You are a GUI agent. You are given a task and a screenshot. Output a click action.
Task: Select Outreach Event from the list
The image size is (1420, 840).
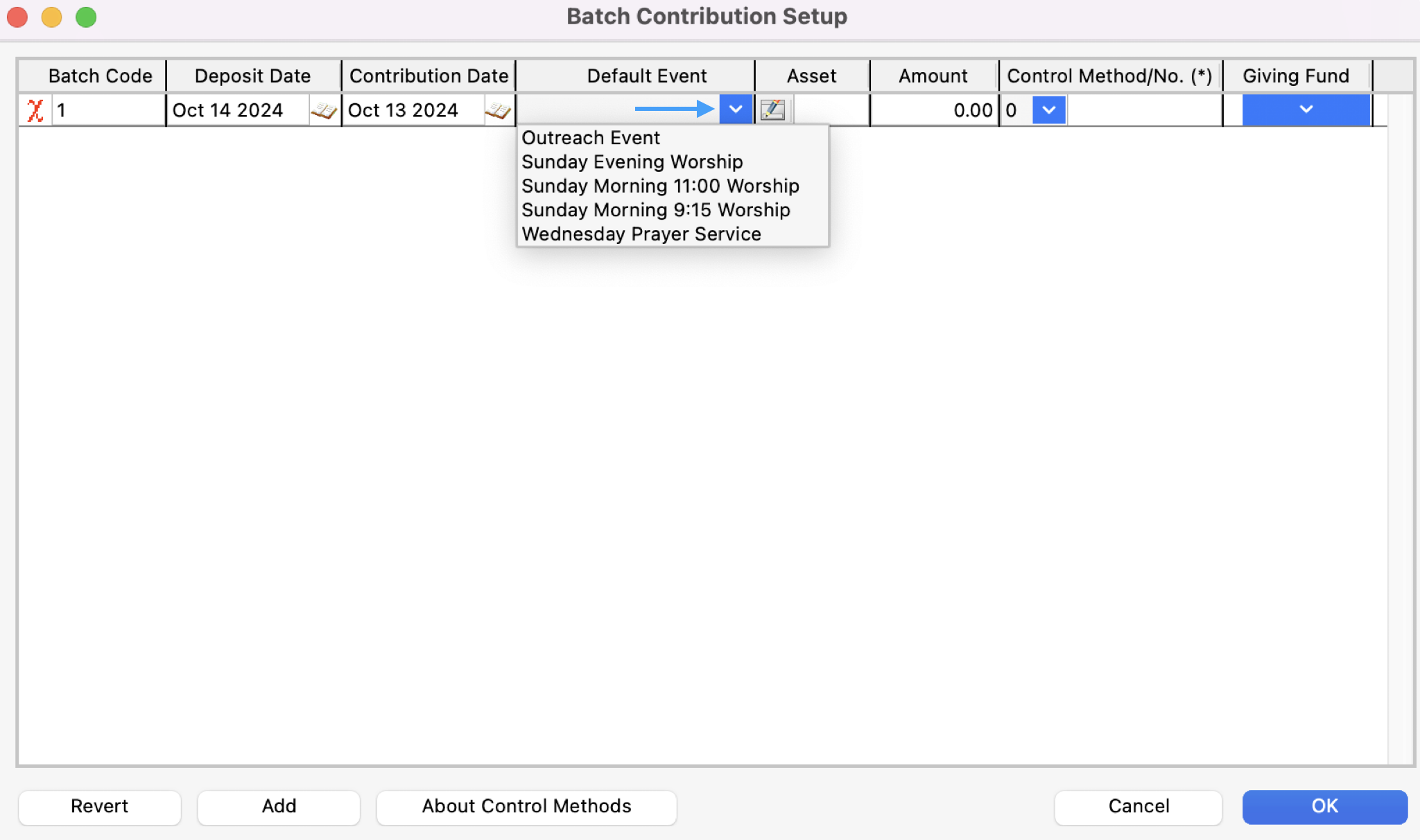coord(591,138)
